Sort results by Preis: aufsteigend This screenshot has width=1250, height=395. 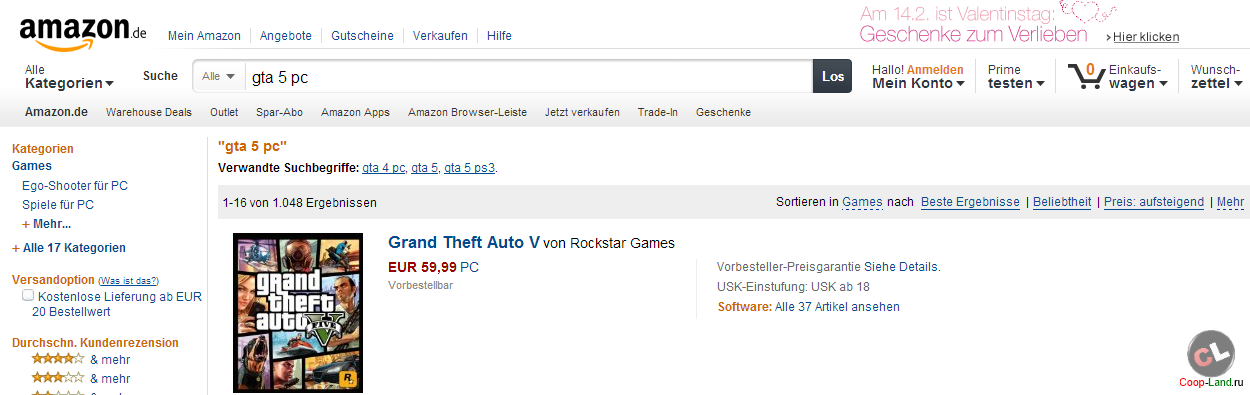point(1154,202)
